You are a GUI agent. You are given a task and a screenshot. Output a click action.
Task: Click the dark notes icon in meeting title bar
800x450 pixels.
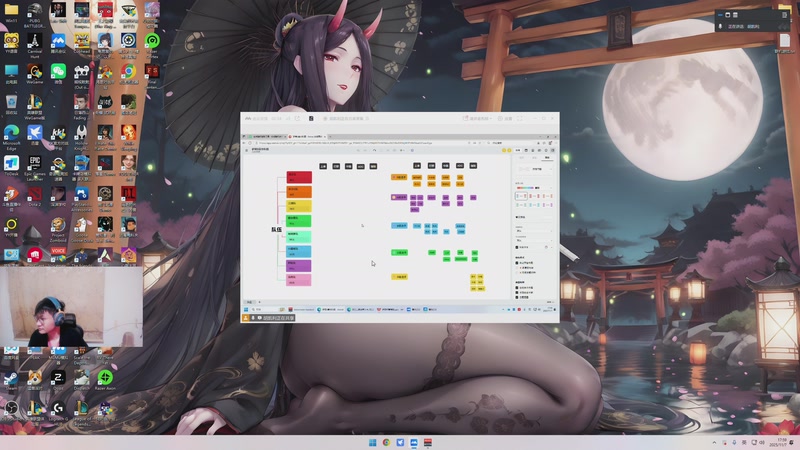click(x=311, y=118)
